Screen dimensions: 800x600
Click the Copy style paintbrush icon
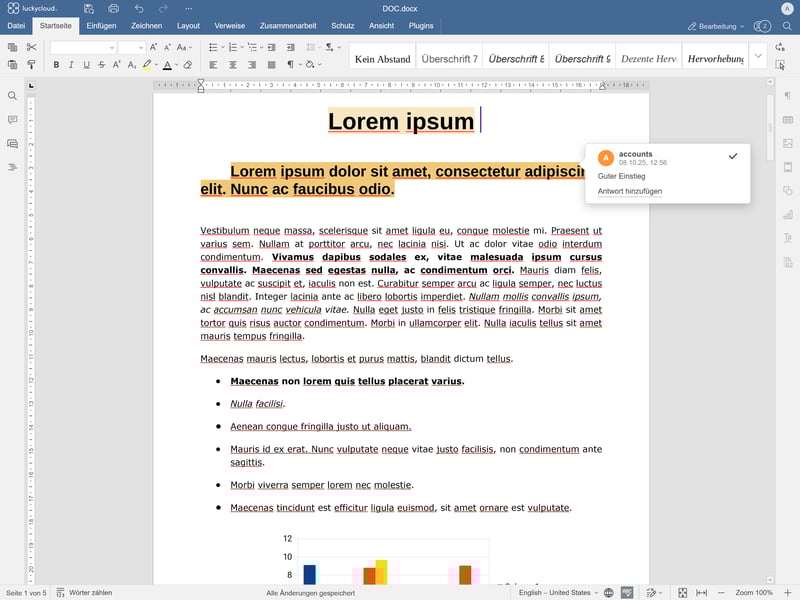[x=31, y=65]
